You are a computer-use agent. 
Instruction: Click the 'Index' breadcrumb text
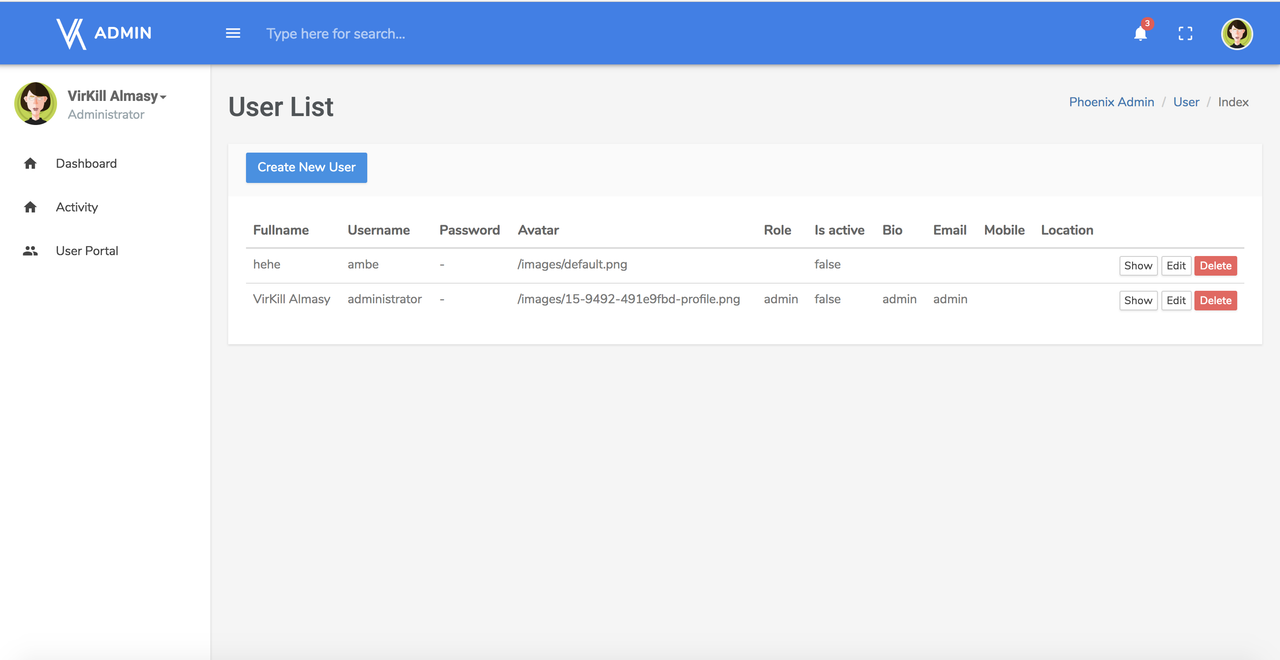[x=1233, y=102]
